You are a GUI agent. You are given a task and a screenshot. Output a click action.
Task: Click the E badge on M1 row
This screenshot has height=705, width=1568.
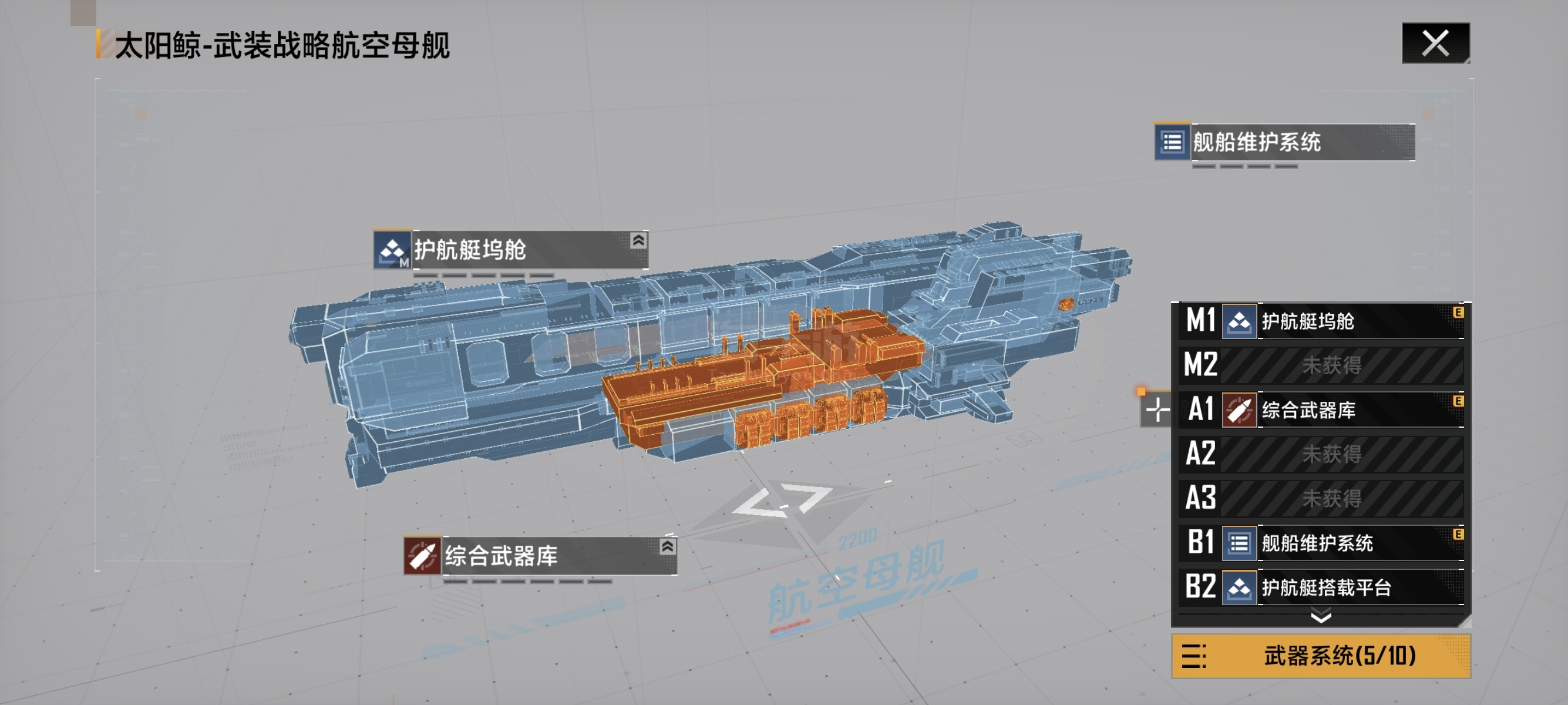click(x=1458, y=313)
